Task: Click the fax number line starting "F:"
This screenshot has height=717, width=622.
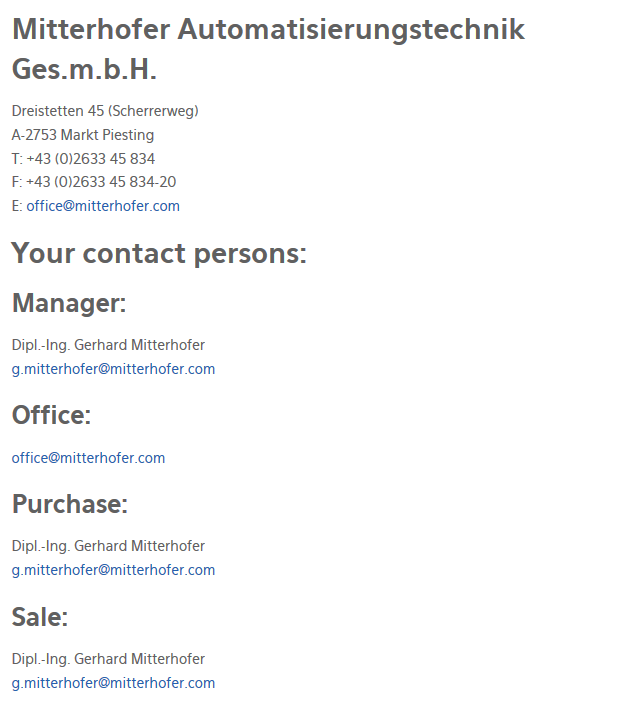Action: click(94, 182)
